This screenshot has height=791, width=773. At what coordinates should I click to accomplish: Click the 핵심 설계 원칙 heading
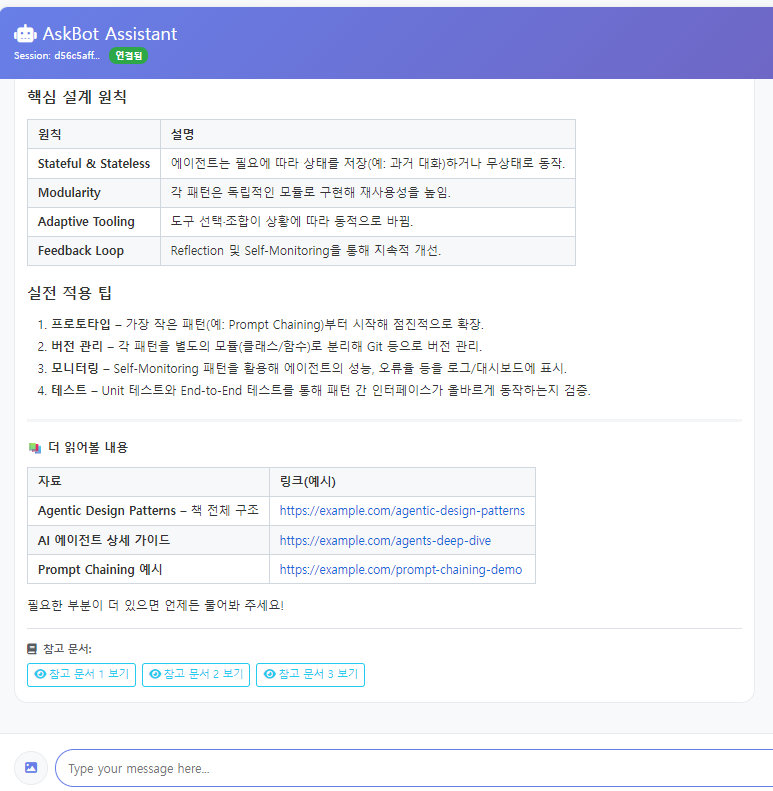click(77, 98)
